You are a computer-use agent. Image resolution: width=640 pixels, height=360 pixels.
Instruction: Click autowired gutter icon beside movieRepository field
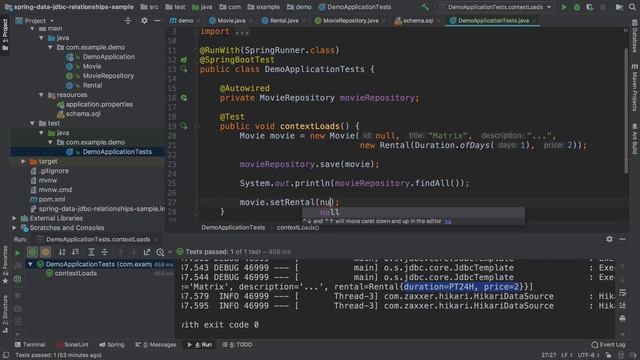point(184,98)
